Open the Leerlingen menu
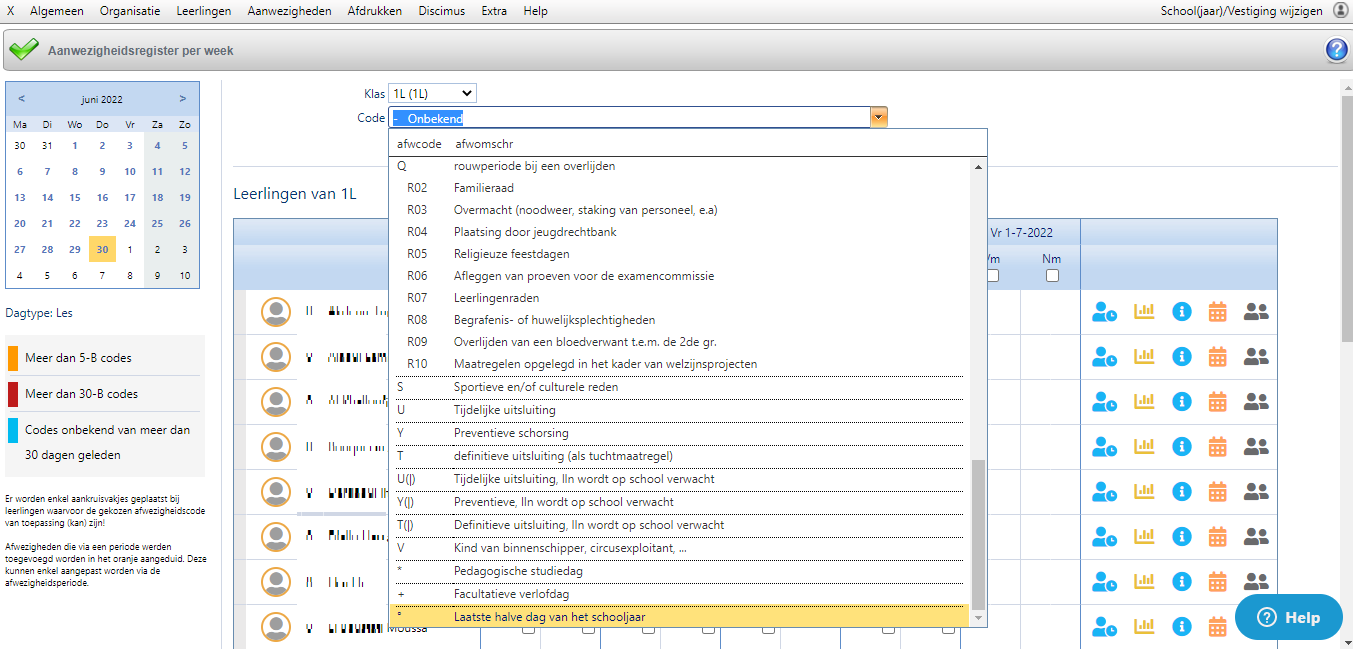Image resolution: width=1353 pixels, height=649 pixels. (x=203, y=11)
